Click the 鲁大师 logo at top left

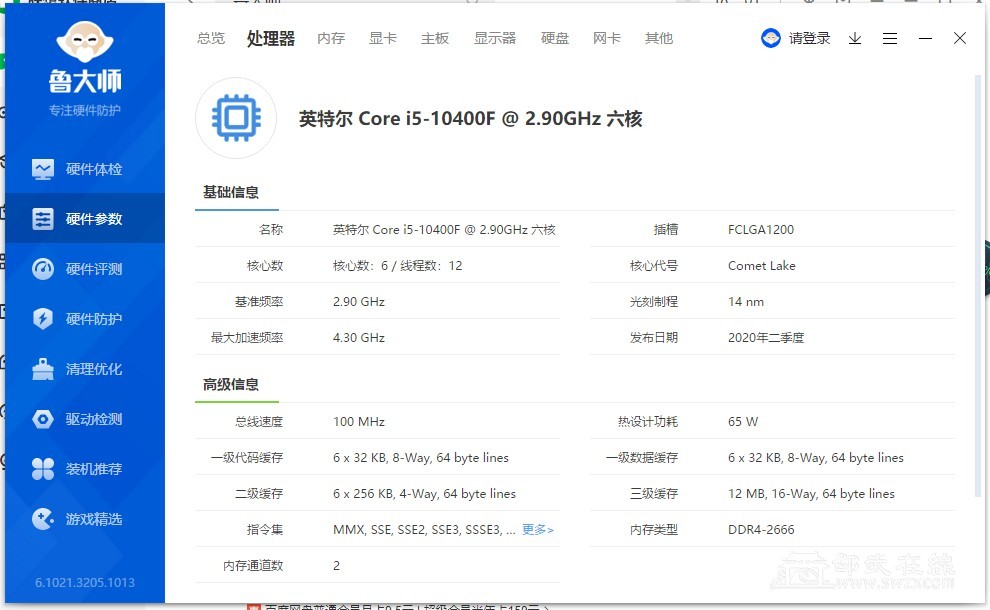tap(85, 58)
